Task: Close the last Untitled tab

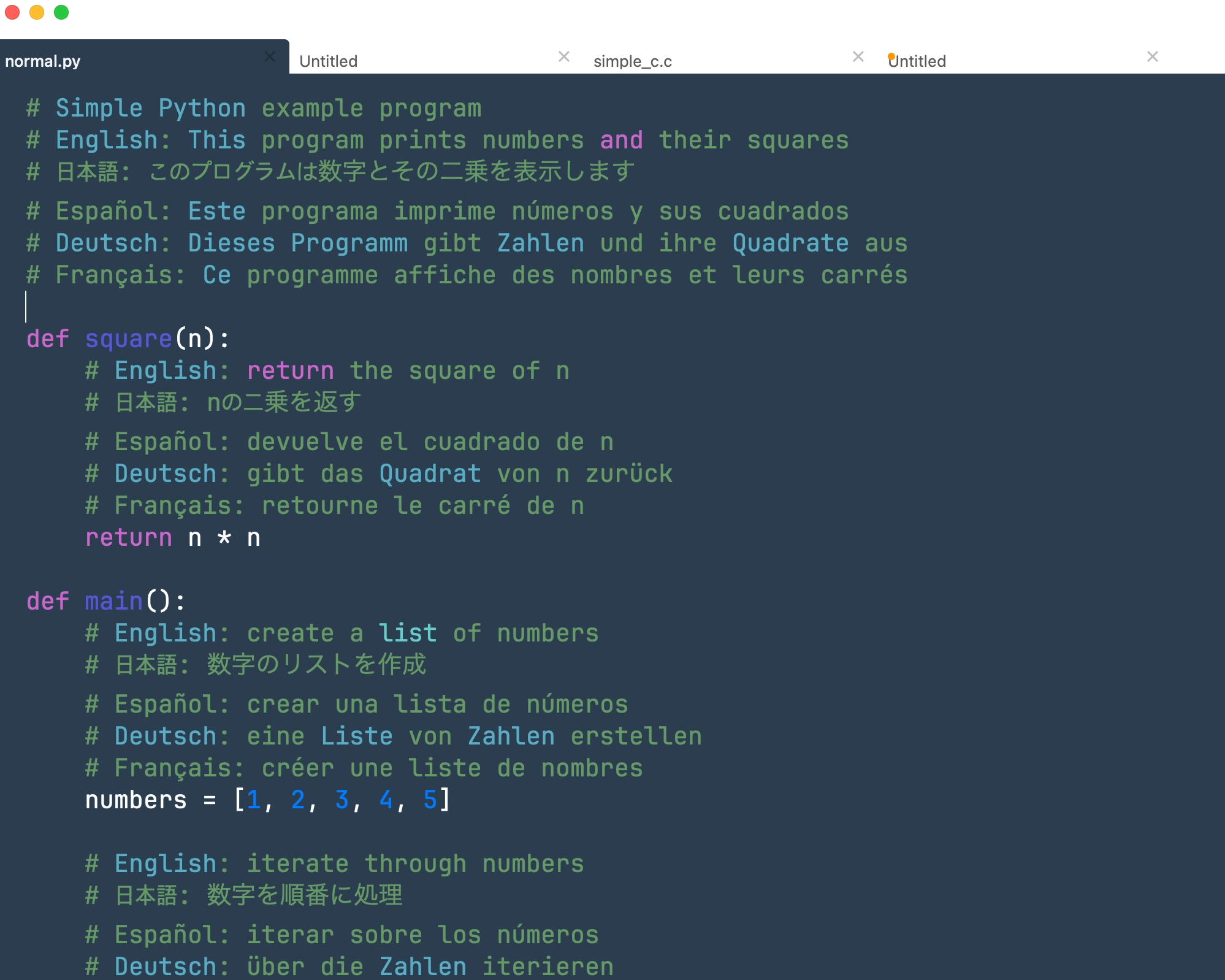Action: [1152, 56]
